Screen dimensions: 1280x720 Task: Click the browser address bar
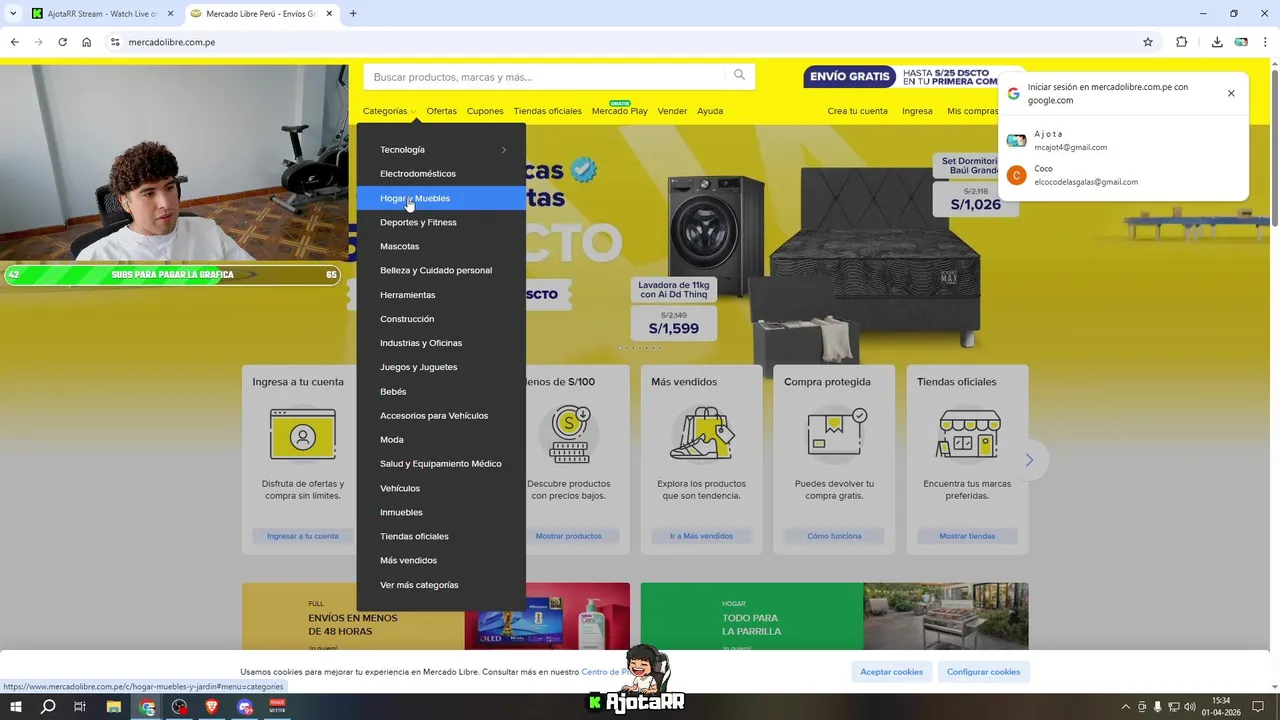coord(630,42)
